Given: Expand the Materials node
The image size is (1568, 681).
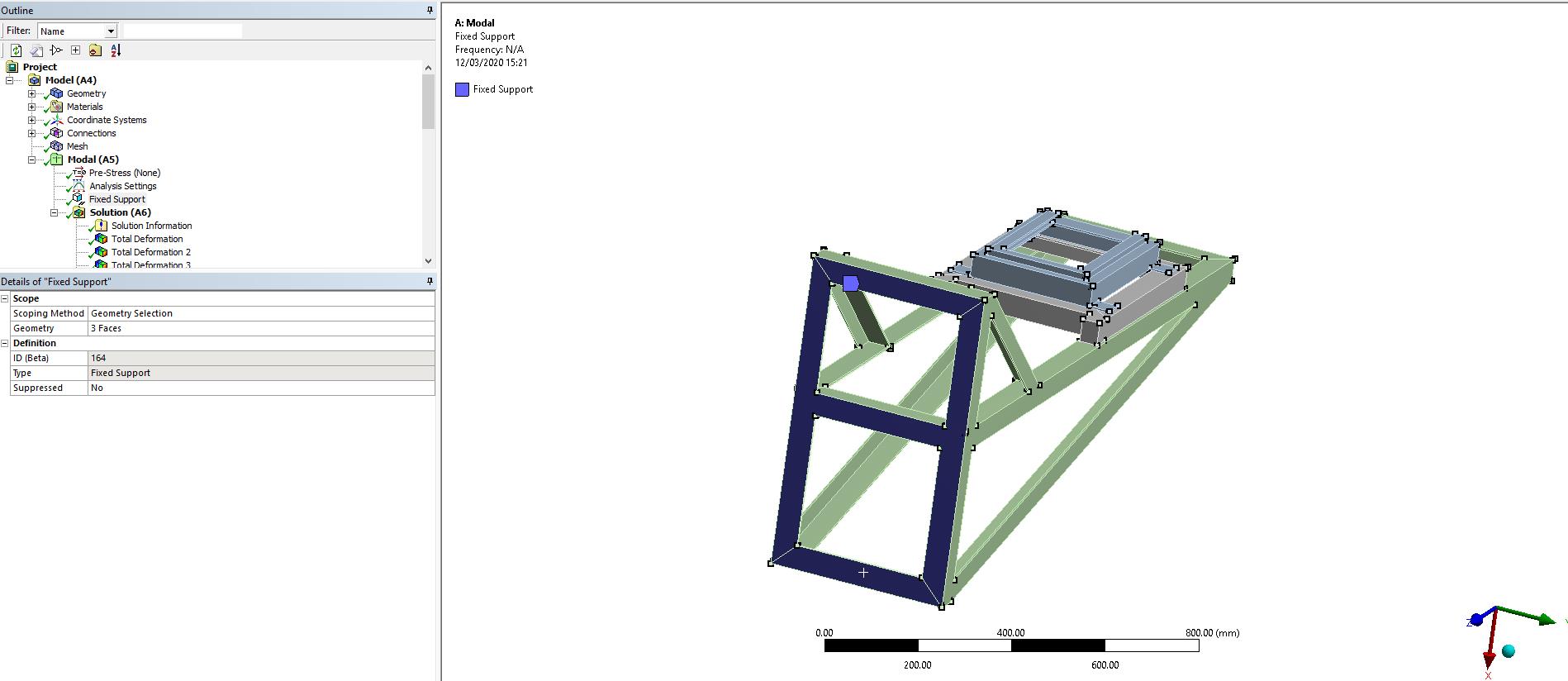Looking at the screenshot, I should 32,107.
